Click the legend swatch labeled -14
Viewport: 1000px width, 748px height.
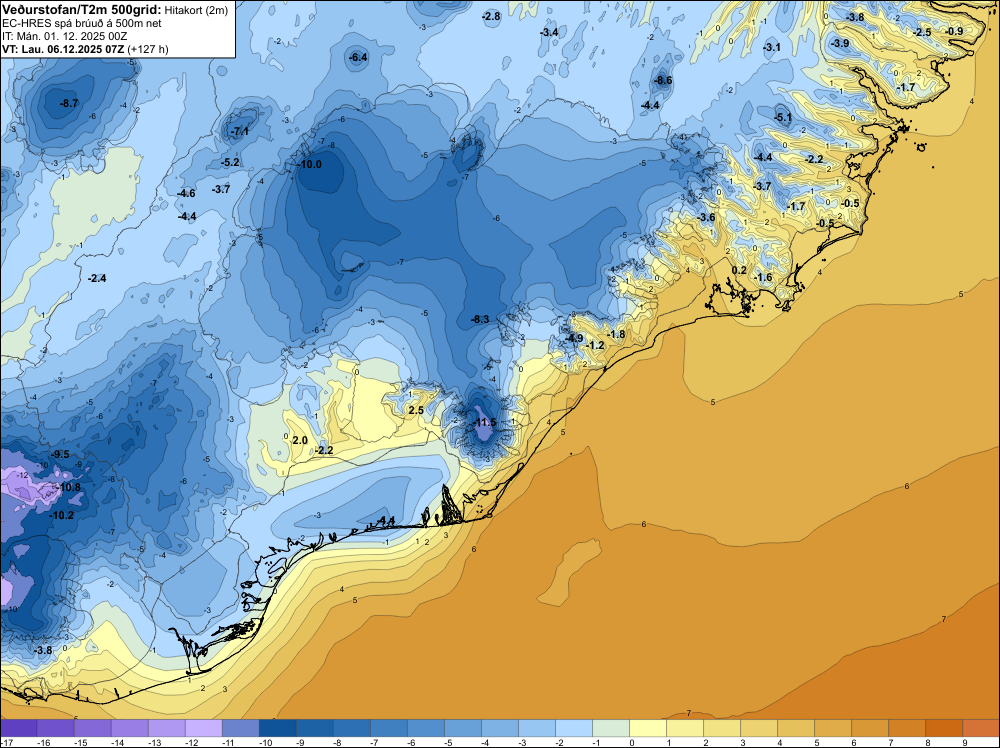point(130,728)
